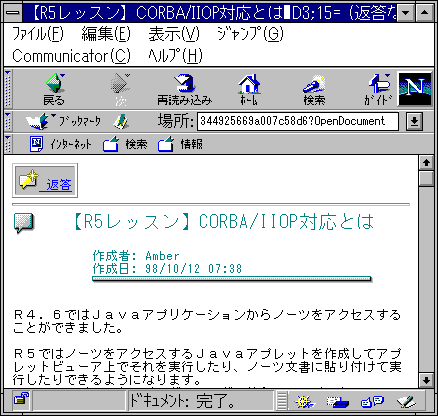Follow the 返答 reply link
Image resolution: width=438 pixels, height=416 pixels.
pyautogui.click(x=59, y=184)
